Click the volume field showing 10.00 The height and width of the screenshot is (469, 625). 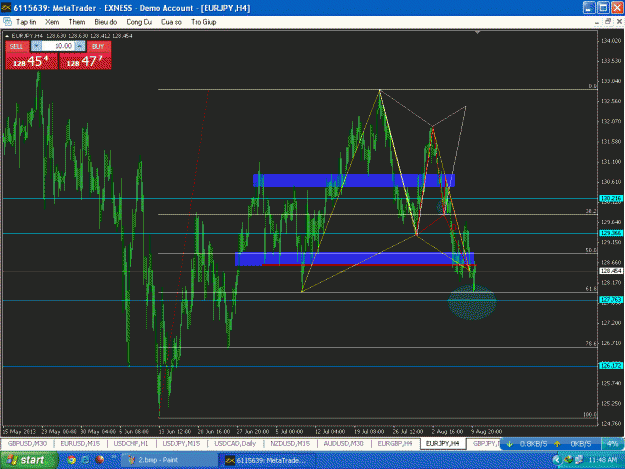coord(58,46)
